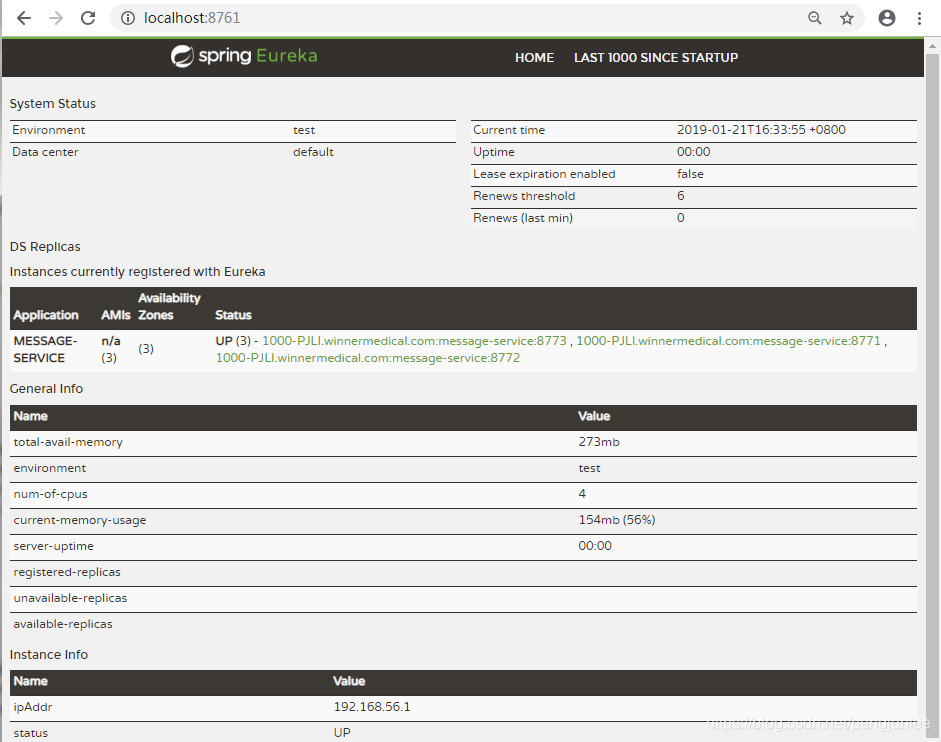The image size is (941, 742).
Task: Click the scrollbar up arrow
Action: pos(932,46)
